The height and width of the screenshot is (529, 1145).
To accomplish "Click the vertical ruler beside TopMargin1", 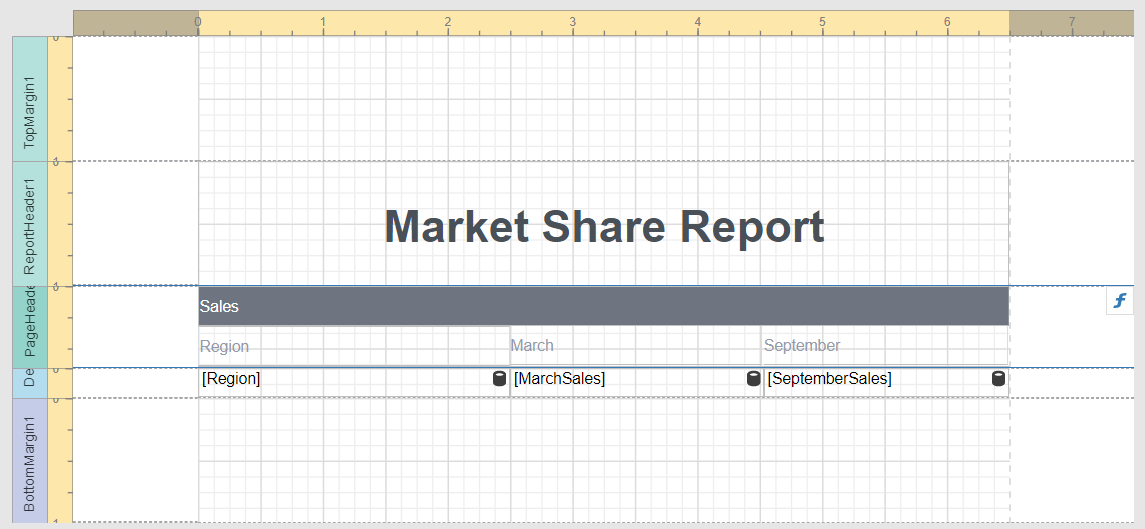I will click(x=60, y=99).
